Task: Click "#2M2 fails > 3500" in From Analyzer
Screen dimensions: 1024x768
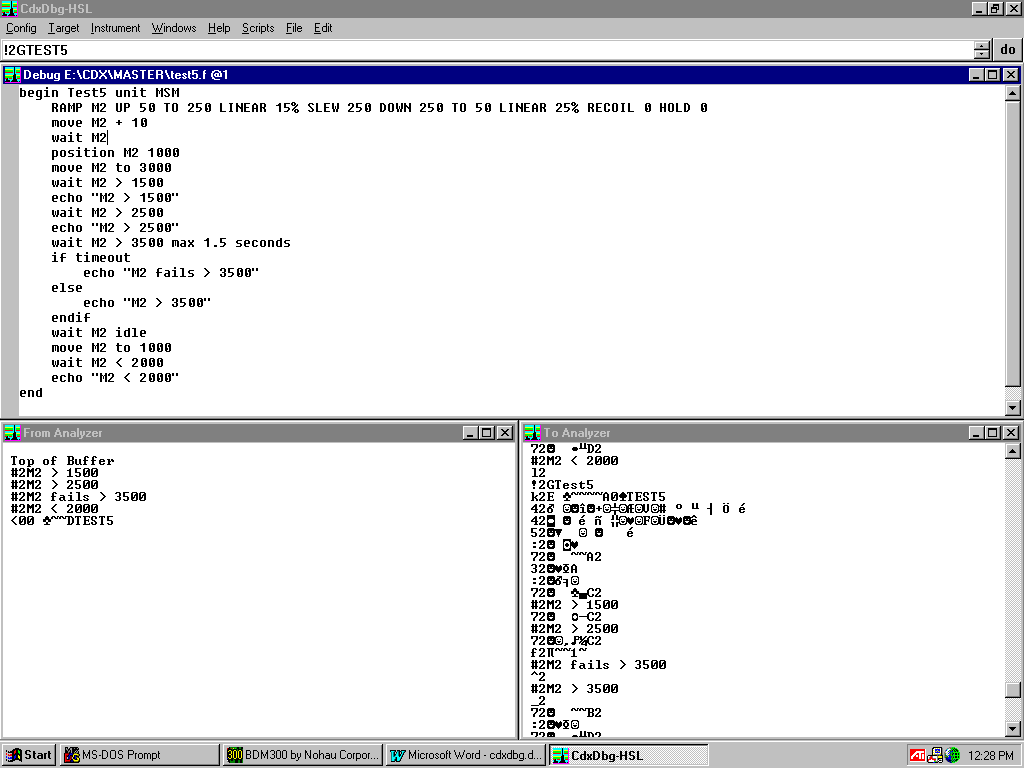Action: (78, 497)
